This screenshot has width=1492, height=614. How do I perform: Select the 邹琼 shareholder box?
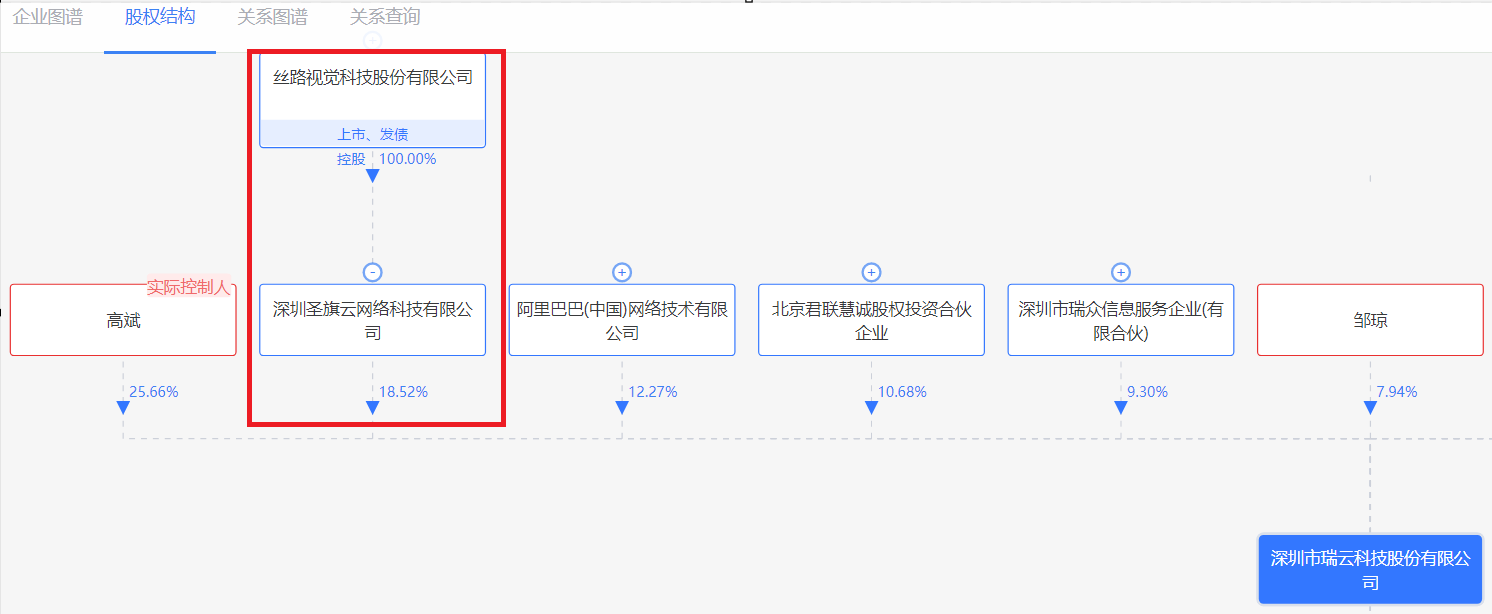point(1369,319)
